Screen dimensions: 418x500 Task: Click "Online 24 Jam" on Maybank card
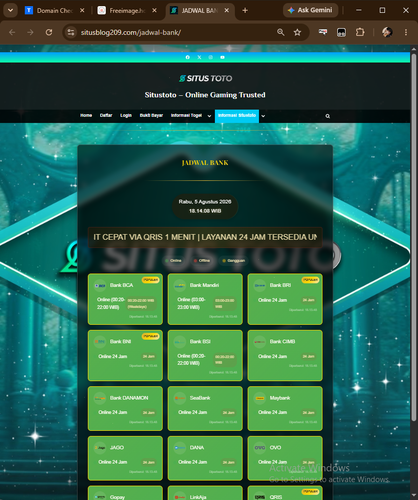pos(272,412)
